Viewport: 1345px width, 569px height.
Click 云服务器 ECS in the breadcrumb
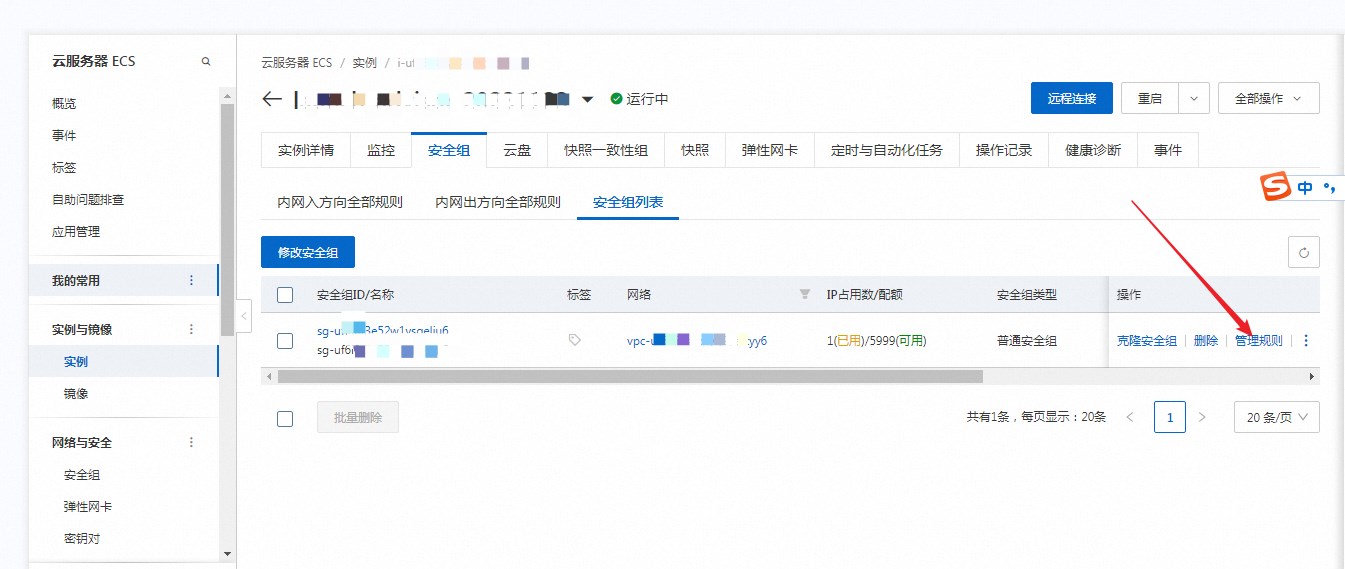coord(296,62)
